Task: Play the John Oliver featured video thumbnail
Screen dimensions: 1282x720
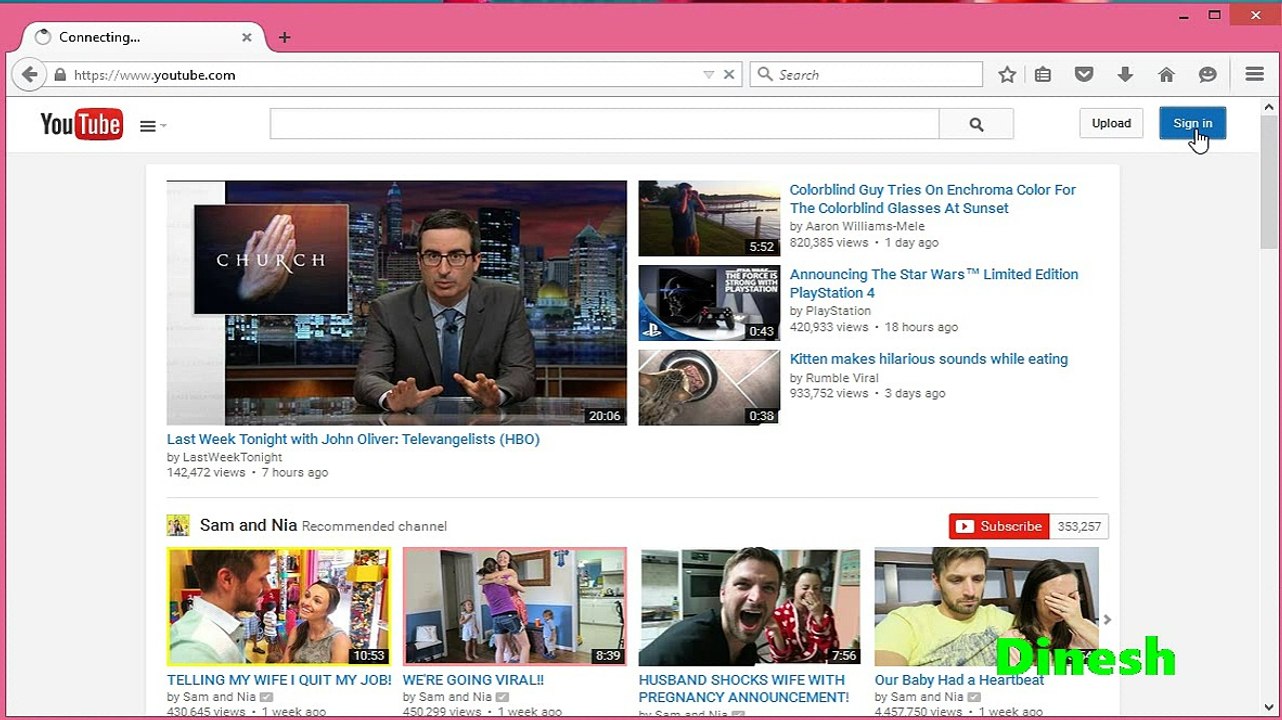Action: (x=396, y=303)
